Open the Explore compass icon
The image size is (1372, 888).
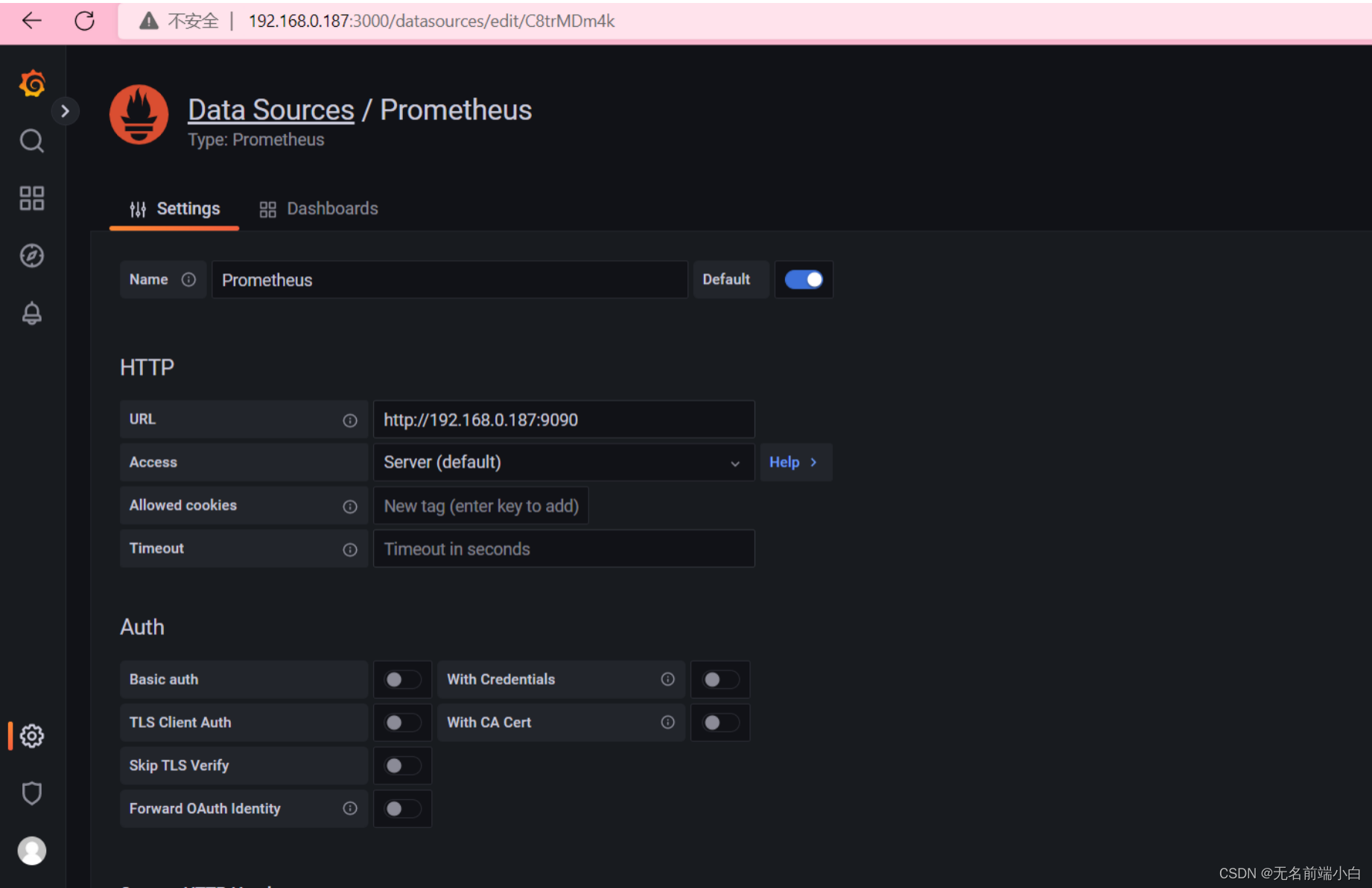tap(31, 256)
